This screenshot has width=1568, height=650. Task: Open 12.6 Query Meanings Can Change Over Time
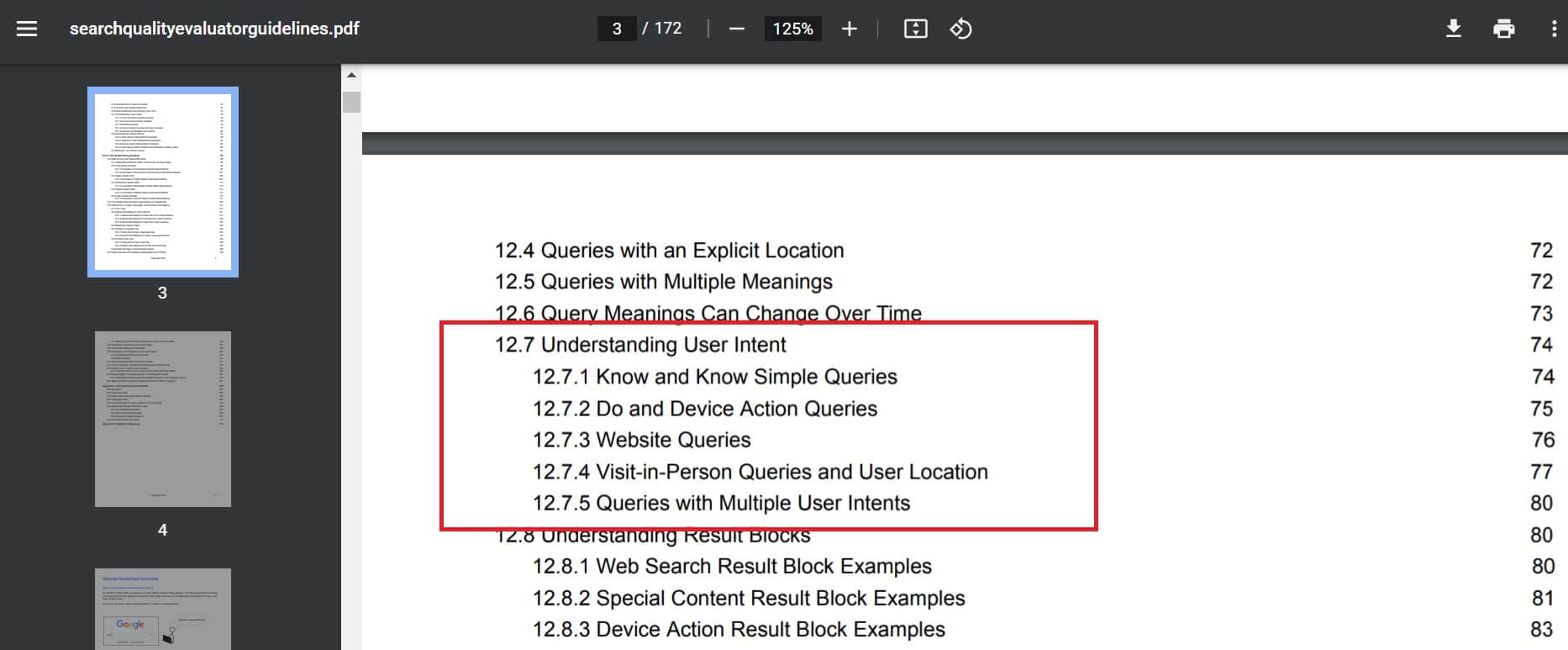[x=708, y=313]
